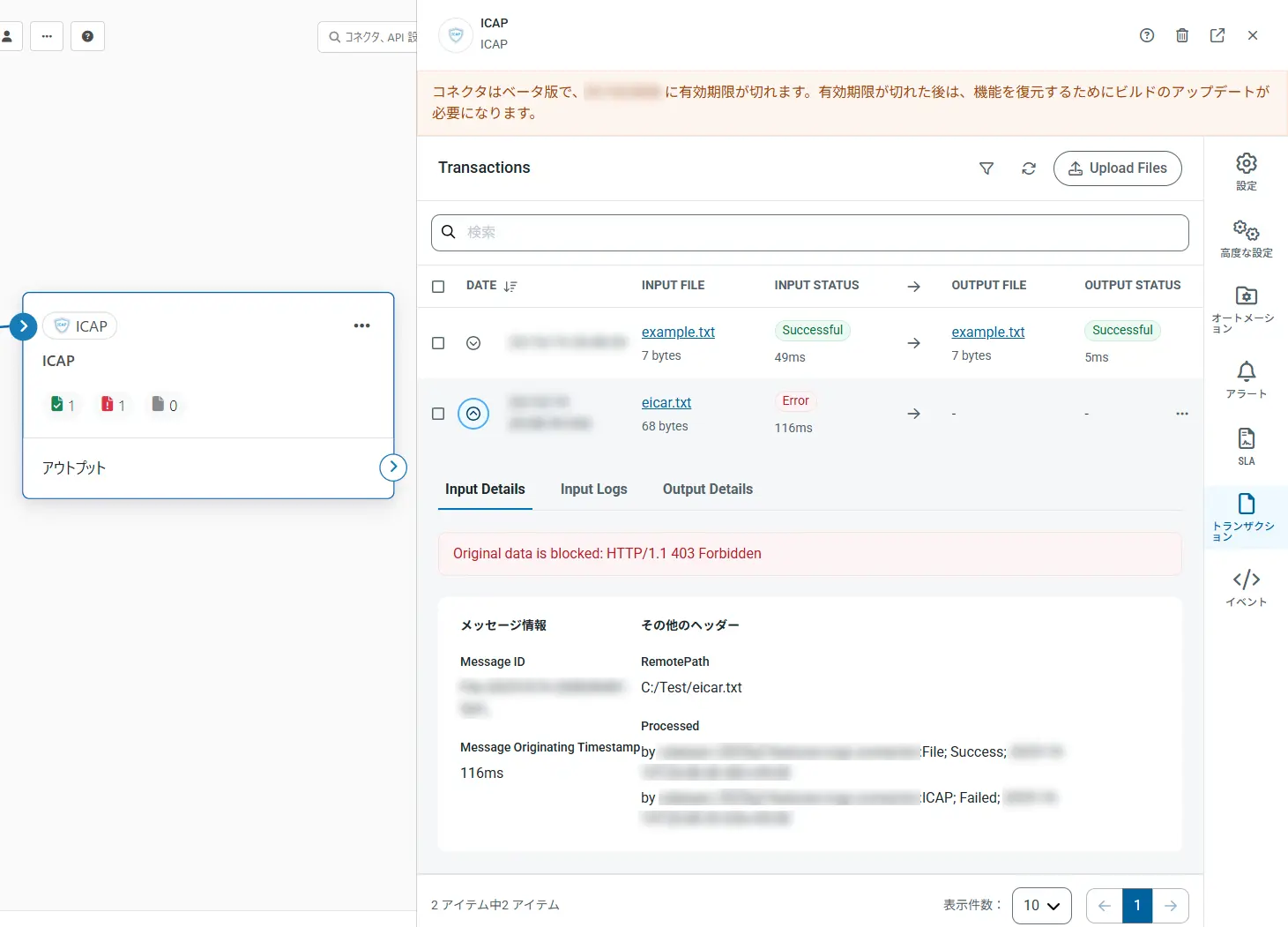Switch to the Input Logs tab
This screenshot has height=927, width=1288.
[x=593, y=489]
